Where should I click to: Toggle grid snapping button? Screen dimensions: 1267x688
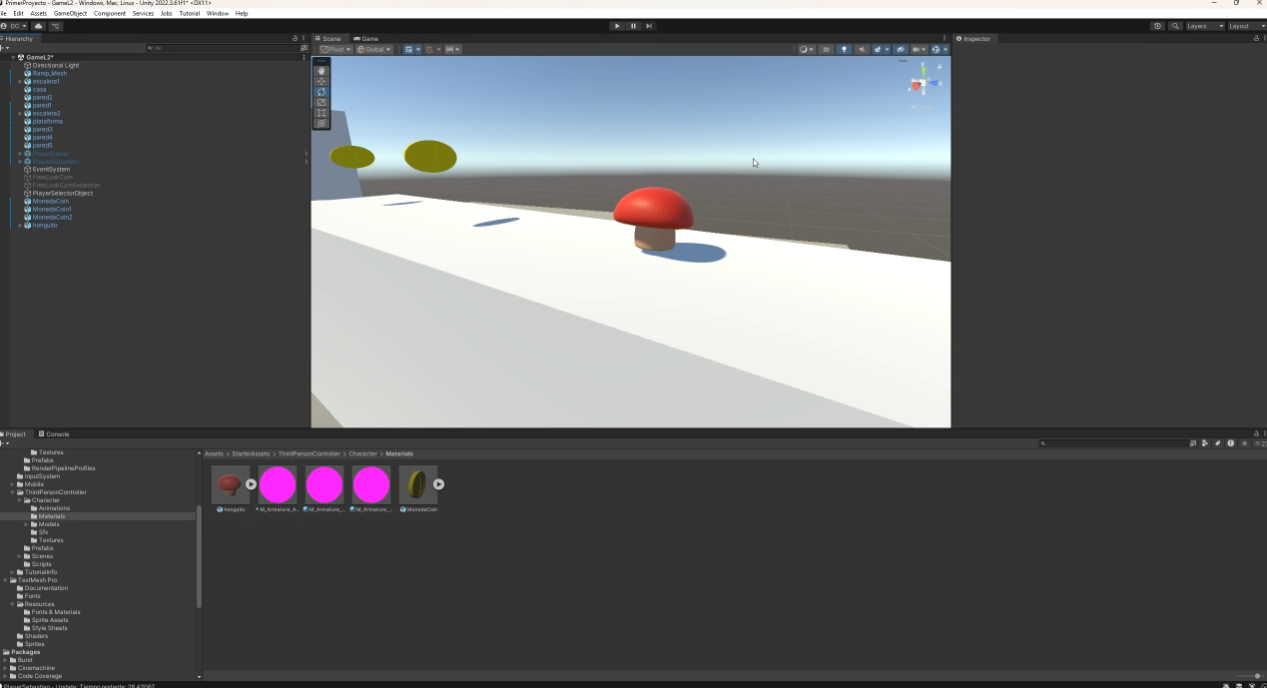tap(431, 49)
